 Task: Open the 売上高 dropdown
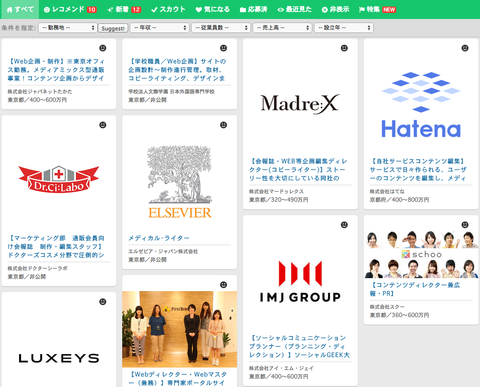pos(282,28)
